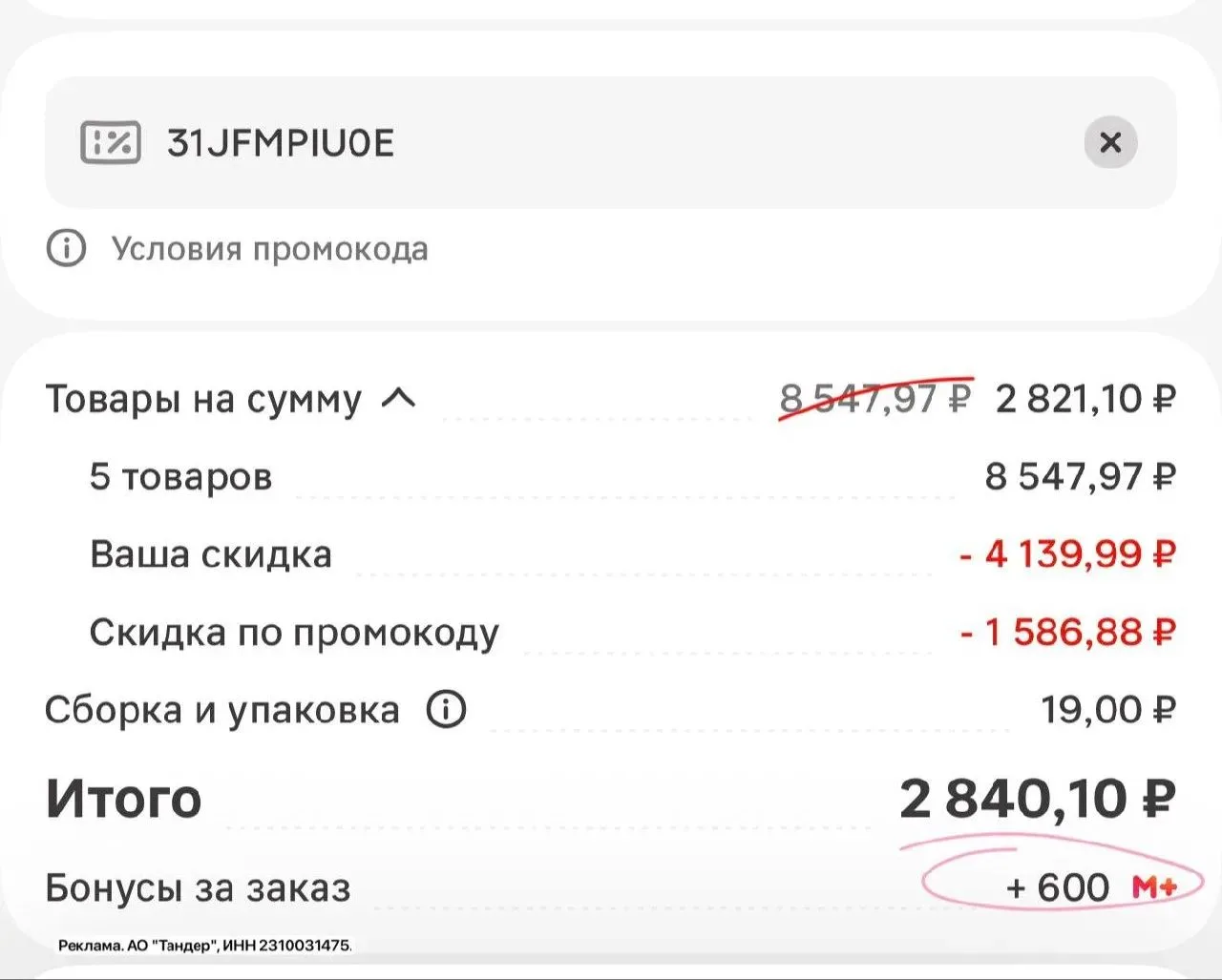The width and height of the screenshot is (1222, 980).
Task: Tap the M+ bonus logo icon
Action: [1154, 887]
